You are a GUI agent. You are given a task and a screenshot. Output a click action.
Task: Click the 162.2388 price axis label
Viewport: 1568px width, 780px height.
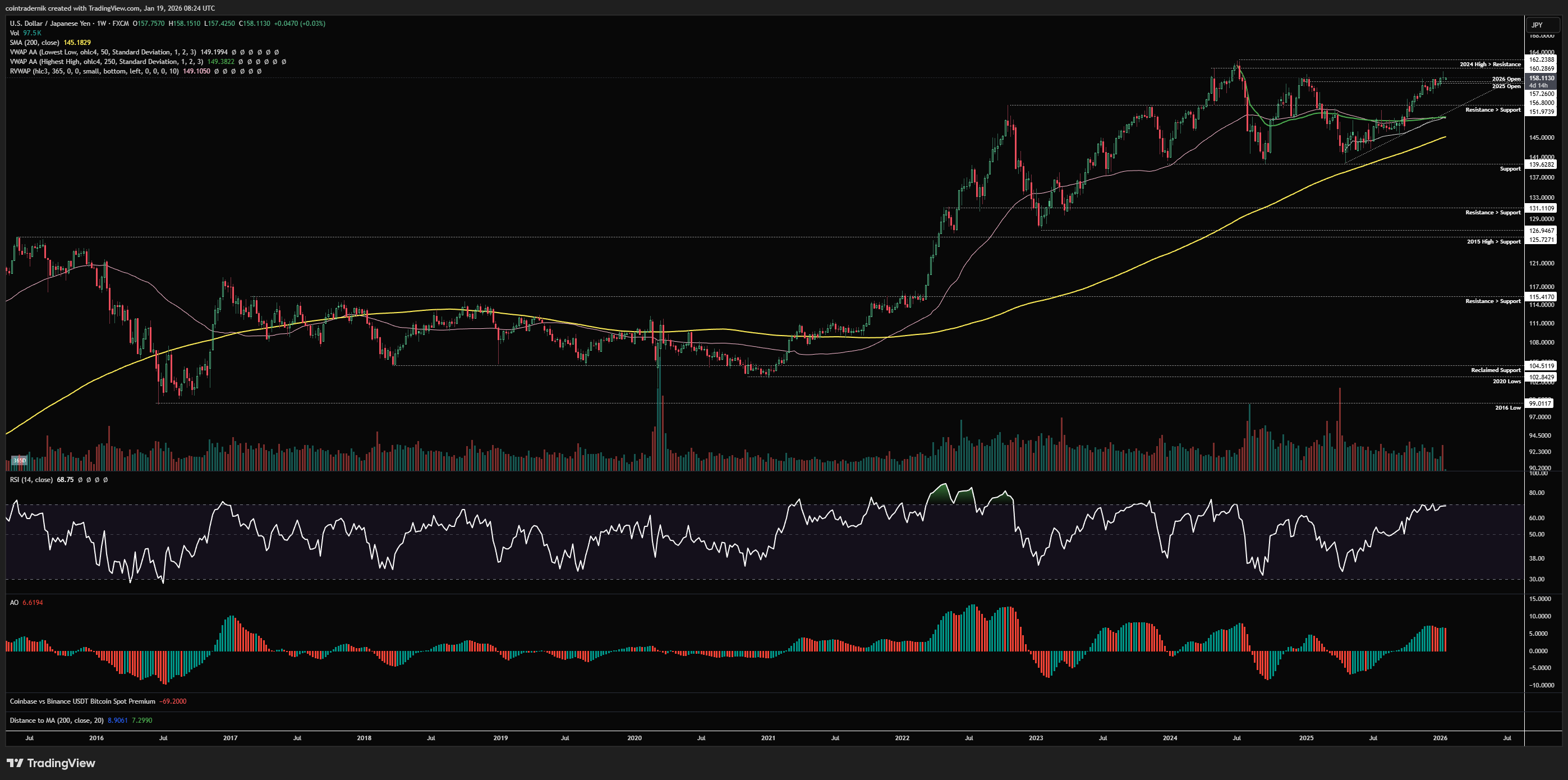pos(1542,59)
